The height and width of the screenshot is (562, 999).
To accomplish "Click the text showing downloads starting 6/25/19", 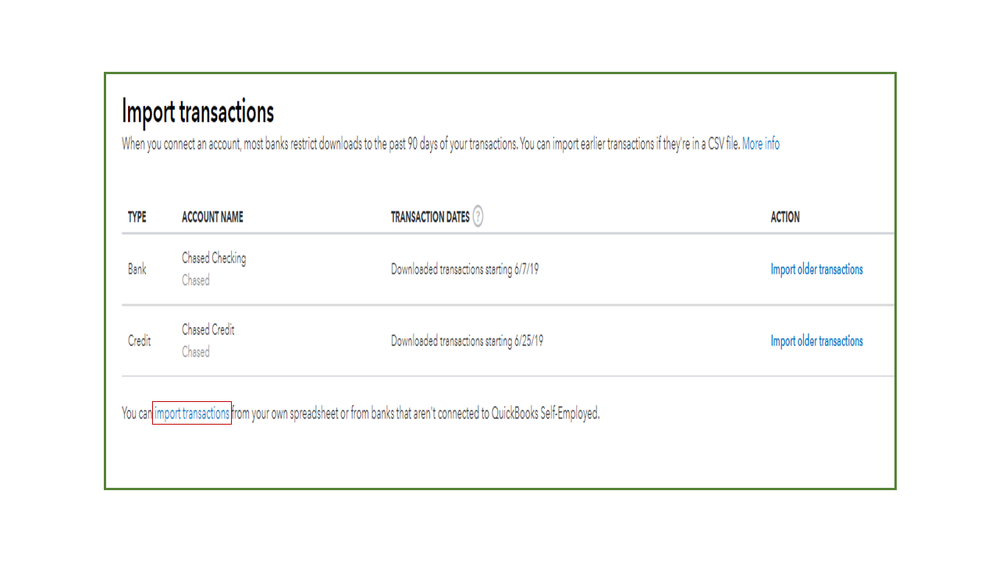I will 466,341.
